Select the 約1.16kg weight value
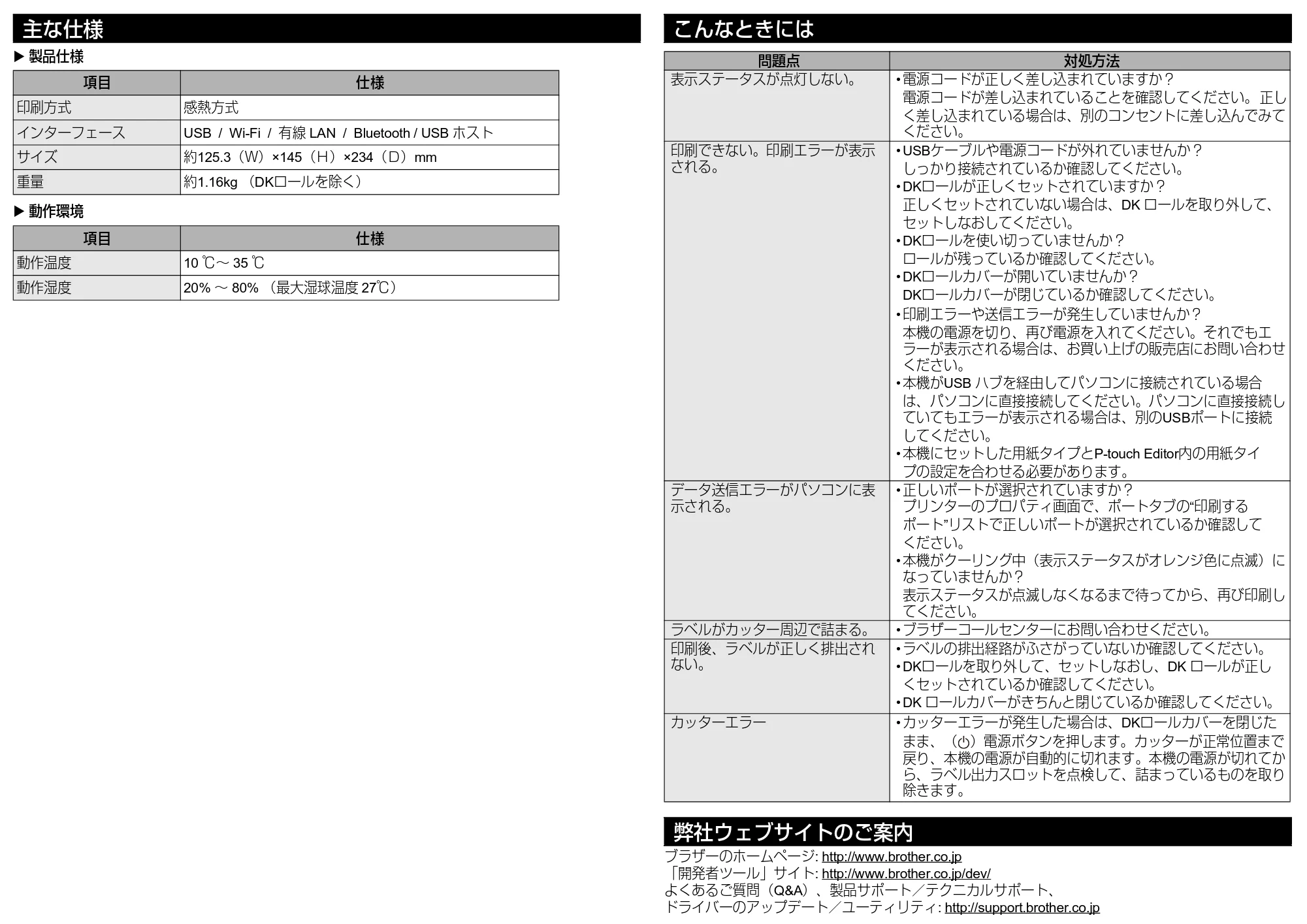1307x924 pixels. pyautogui.click(x=273, y=182)
